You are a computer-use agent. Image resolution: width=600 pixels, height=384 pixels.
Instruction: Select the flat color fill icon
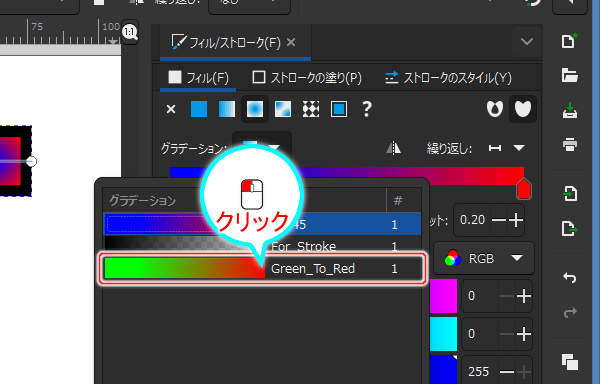click(x=199, y=109)
